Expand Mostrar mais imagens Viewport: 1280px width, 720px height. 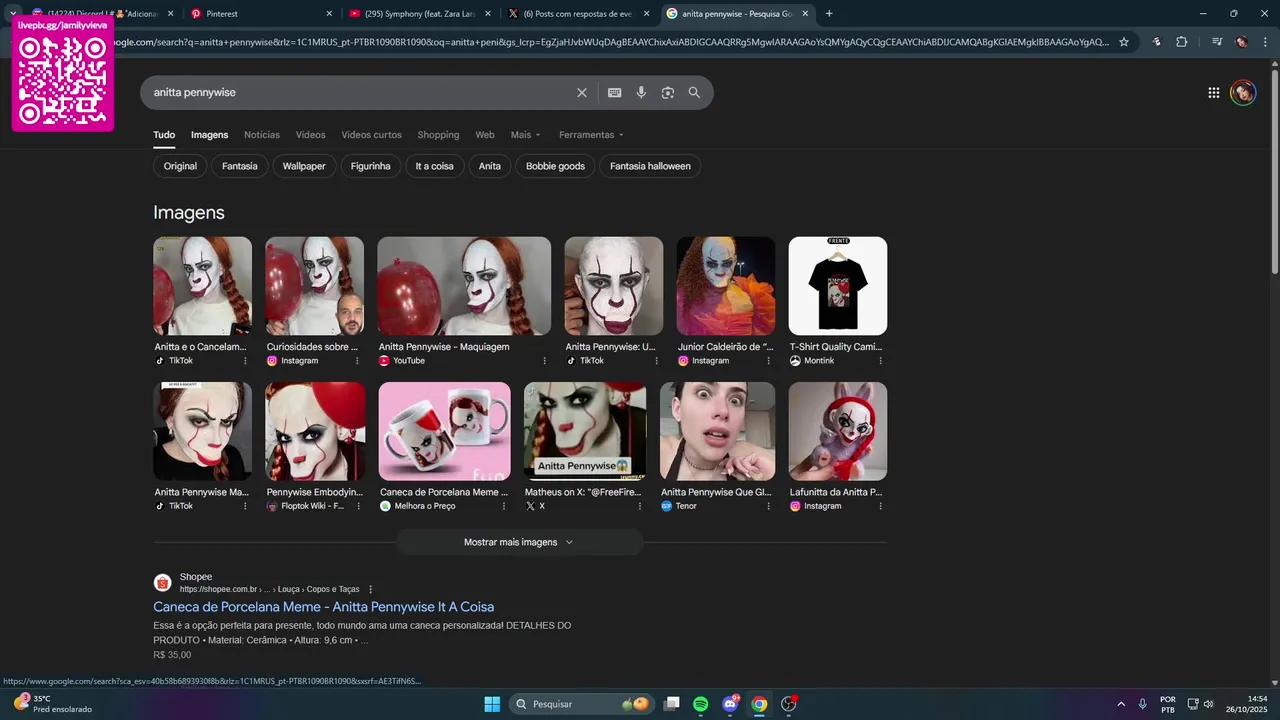pyautogui.click(x=519, y=542)
